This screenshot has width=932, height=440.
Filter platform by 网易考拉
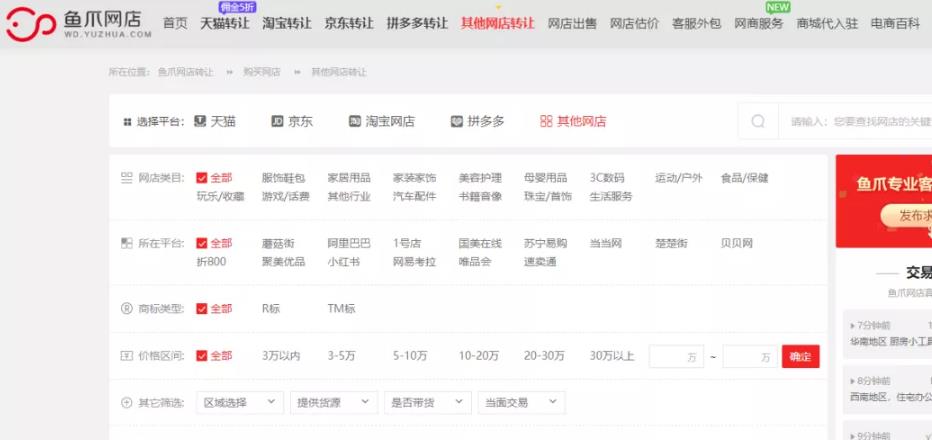[414, 262]
